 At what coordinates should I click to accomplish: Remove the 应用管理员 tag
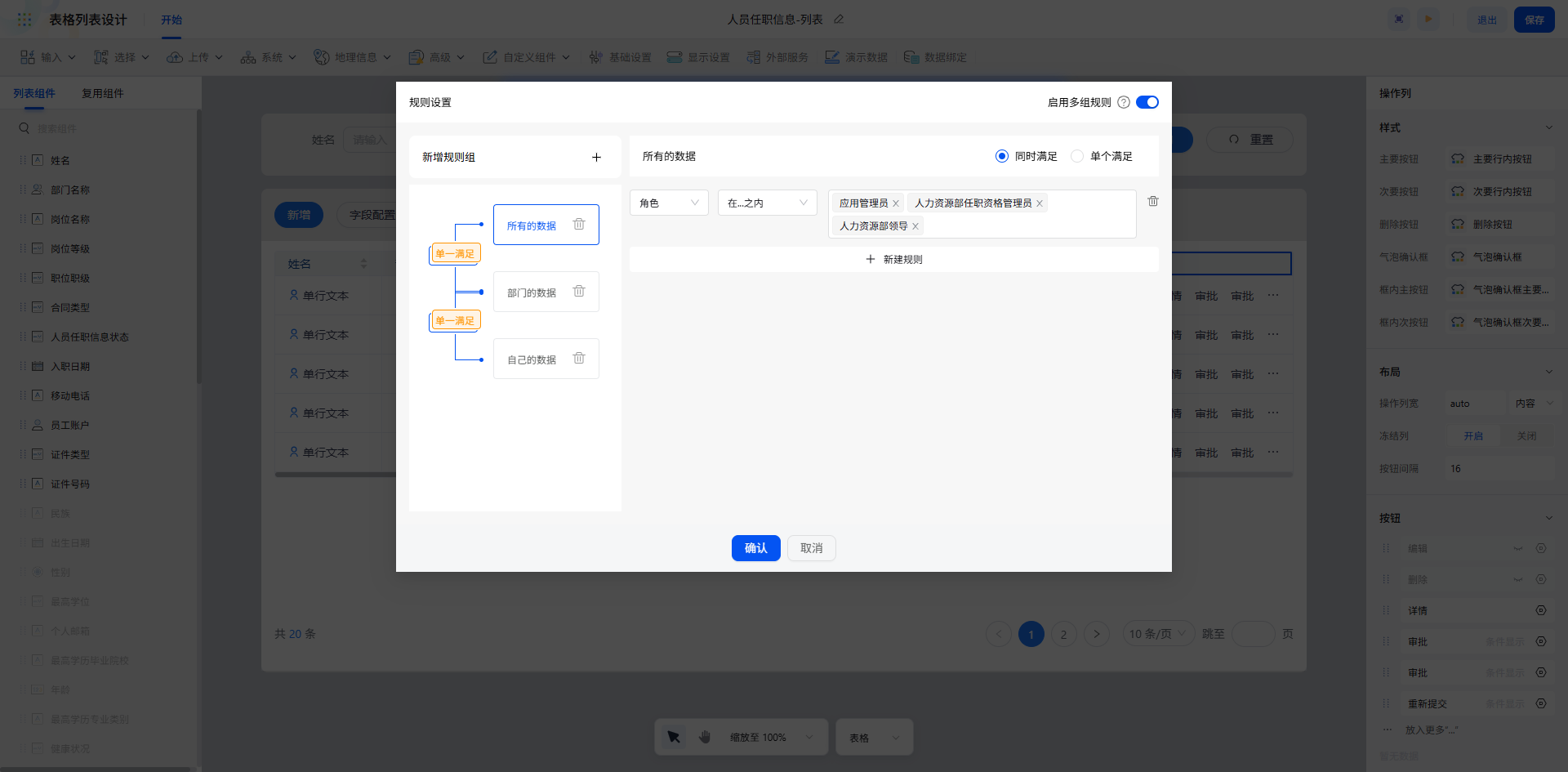pos(896,203)
